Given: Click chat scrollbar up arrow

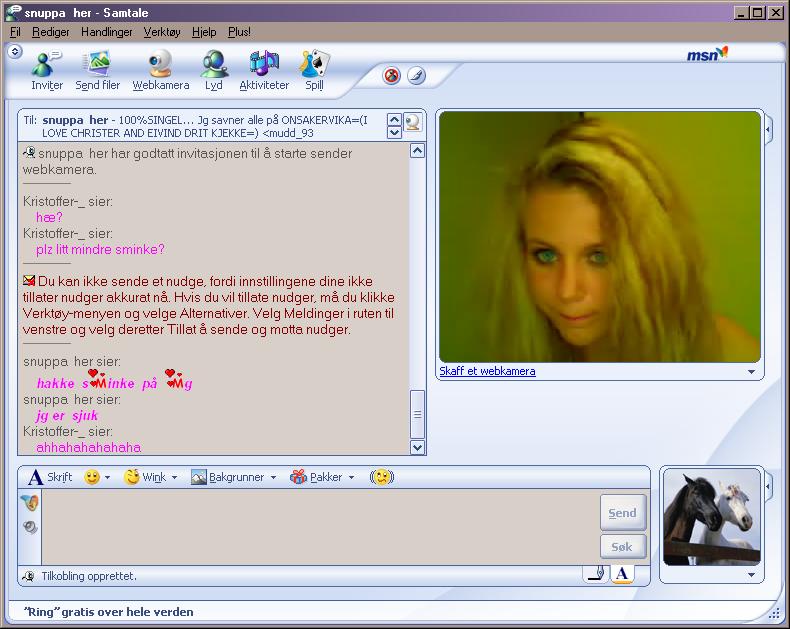Looking at the screenshot, I should (x=417, y=151).
